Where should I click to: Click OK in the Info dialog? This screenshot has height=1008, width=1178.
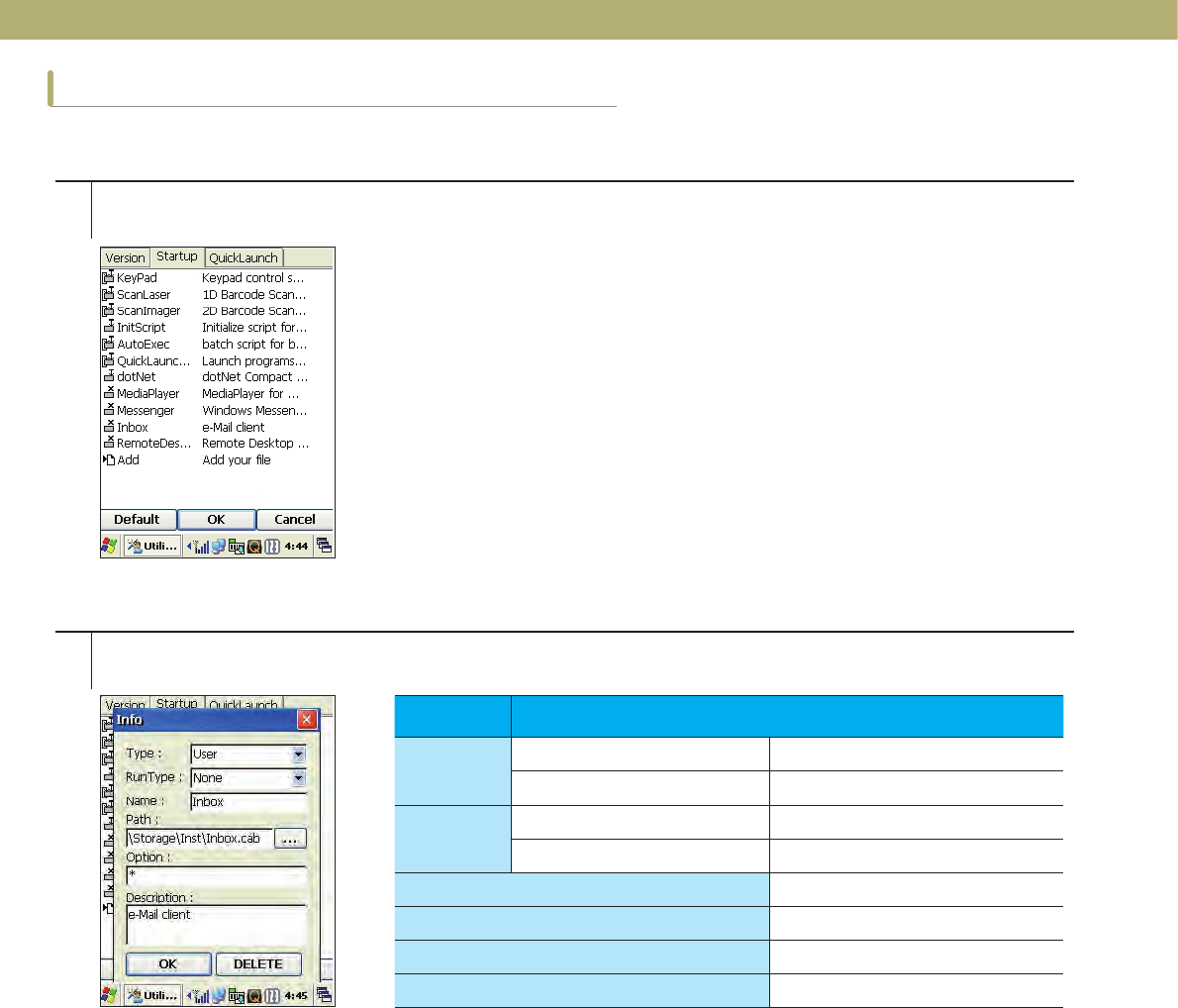[x=168, y=963]
